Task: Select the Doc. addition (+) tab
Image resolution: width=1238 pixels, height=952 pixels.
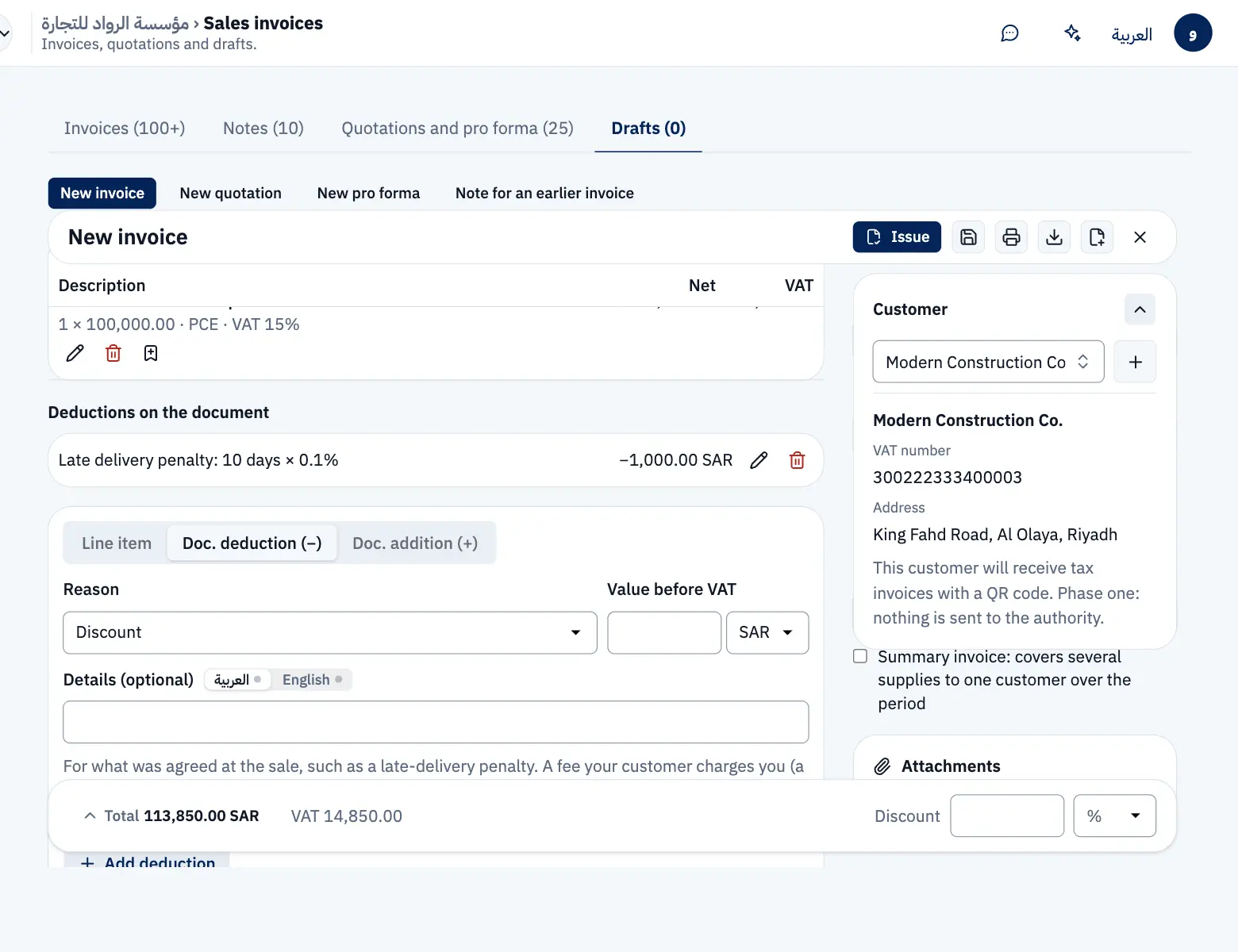Action: pyautogui.click(x=415, y=543)
